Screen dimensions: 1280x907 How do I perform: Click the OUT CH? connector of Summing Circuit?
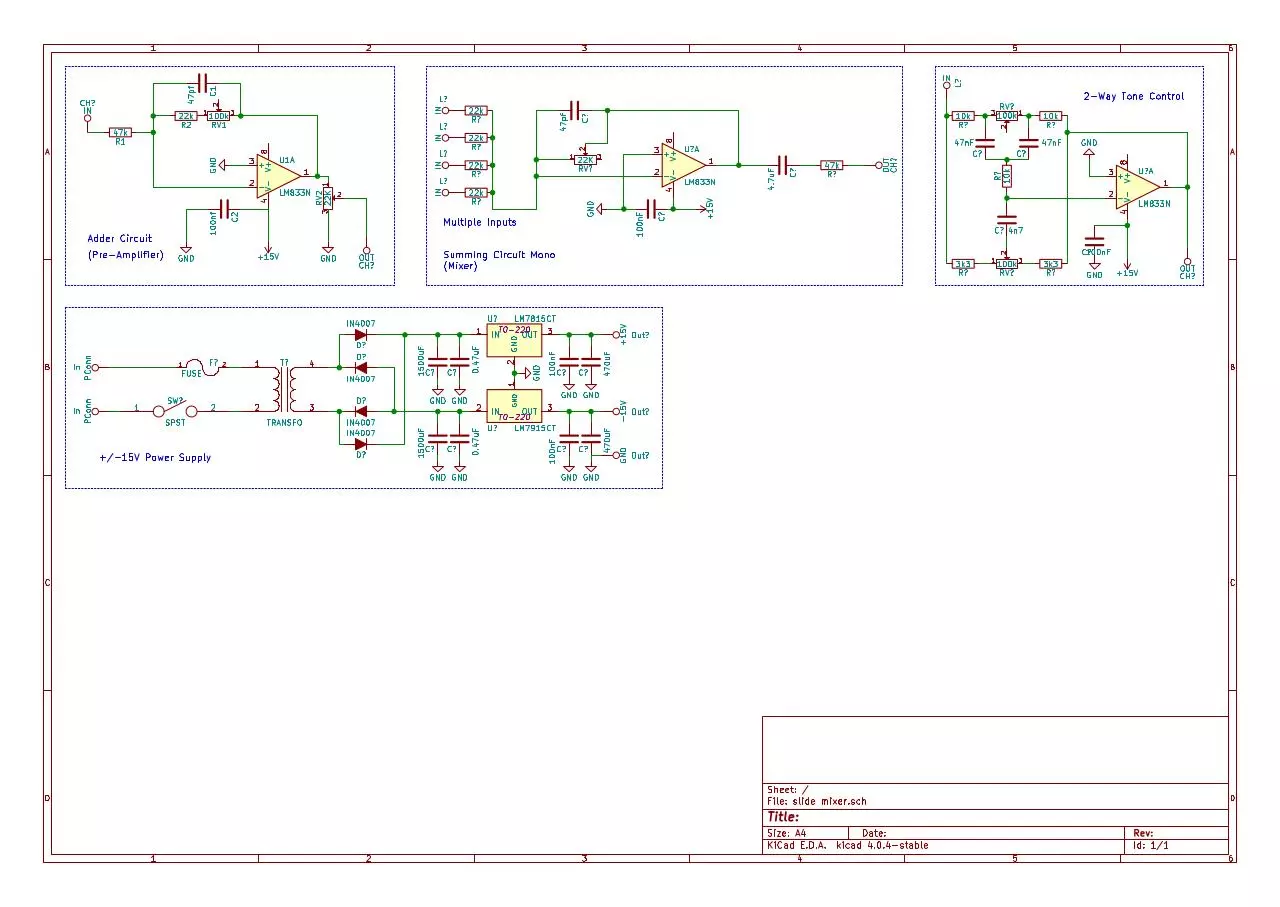coord(880,165)
